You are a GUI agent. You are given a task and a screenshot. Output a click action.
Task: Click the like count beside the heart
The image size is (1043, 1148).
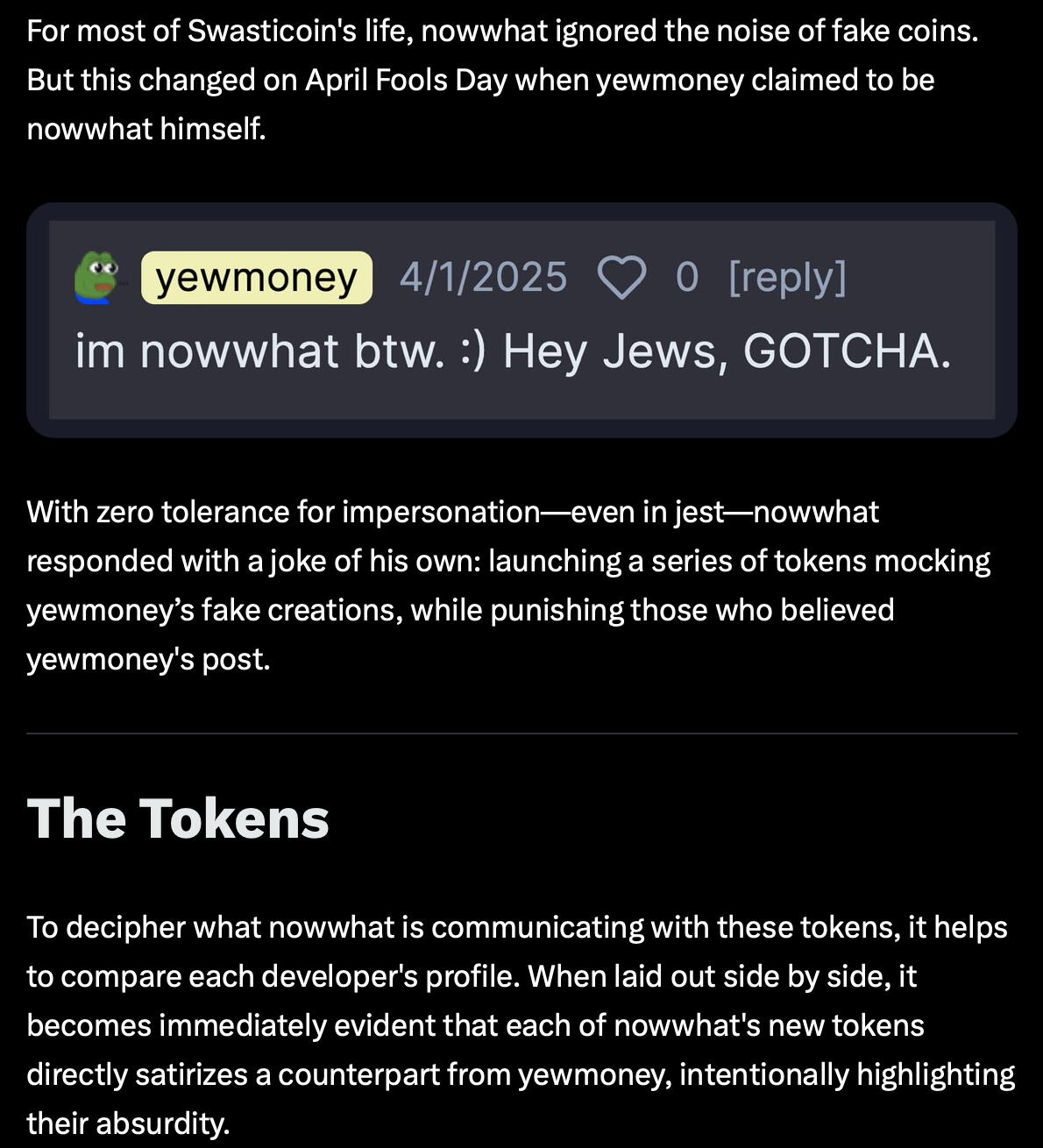coord(687,278)
